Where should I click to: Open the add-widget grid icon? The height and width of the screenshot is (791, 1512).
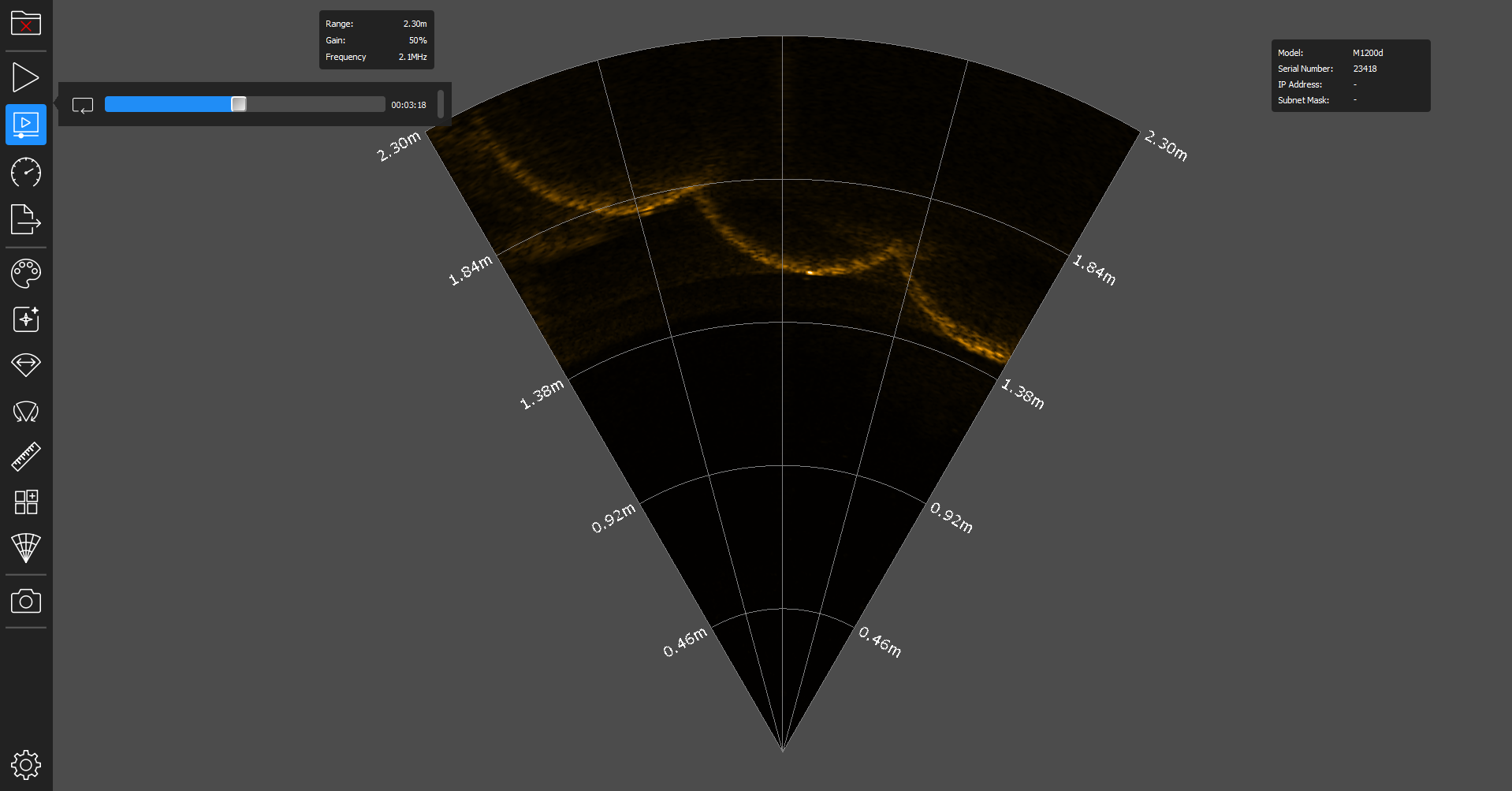[26, 502]
